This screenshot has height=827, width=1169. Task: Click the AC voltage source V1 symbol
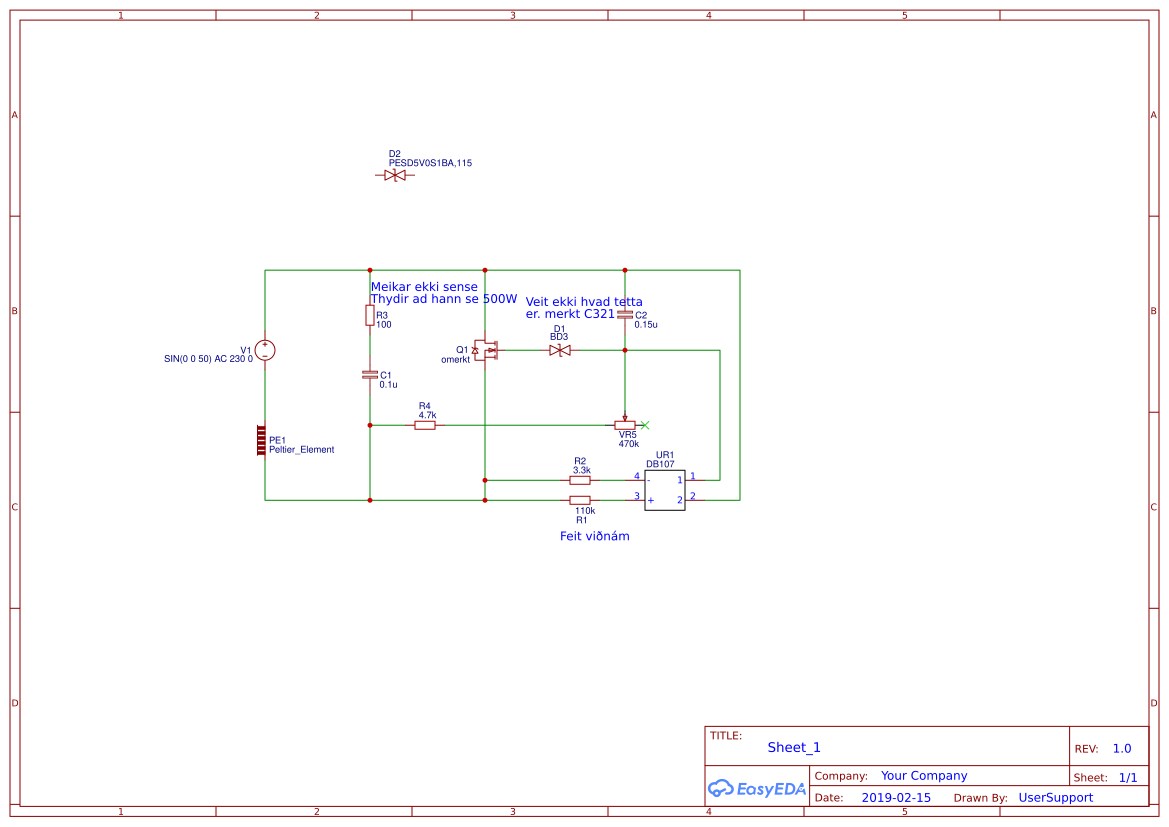pos(264,351)
